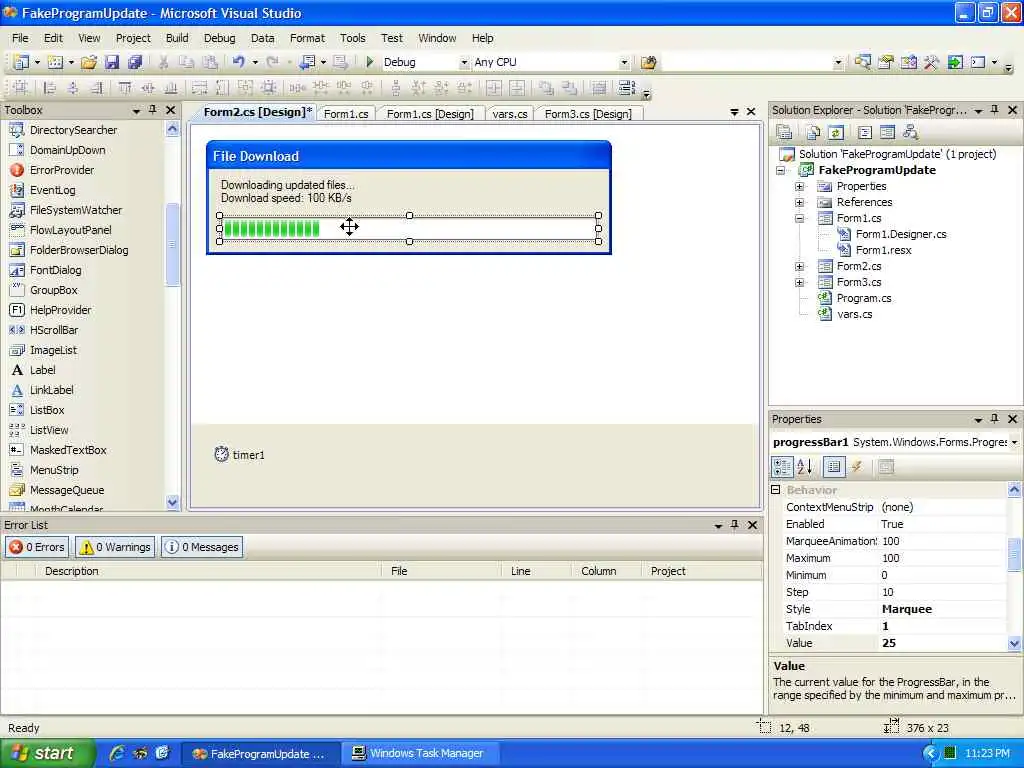Start debugging with the green play icon
Viewport: 1024px width, 768px height.
370,62
